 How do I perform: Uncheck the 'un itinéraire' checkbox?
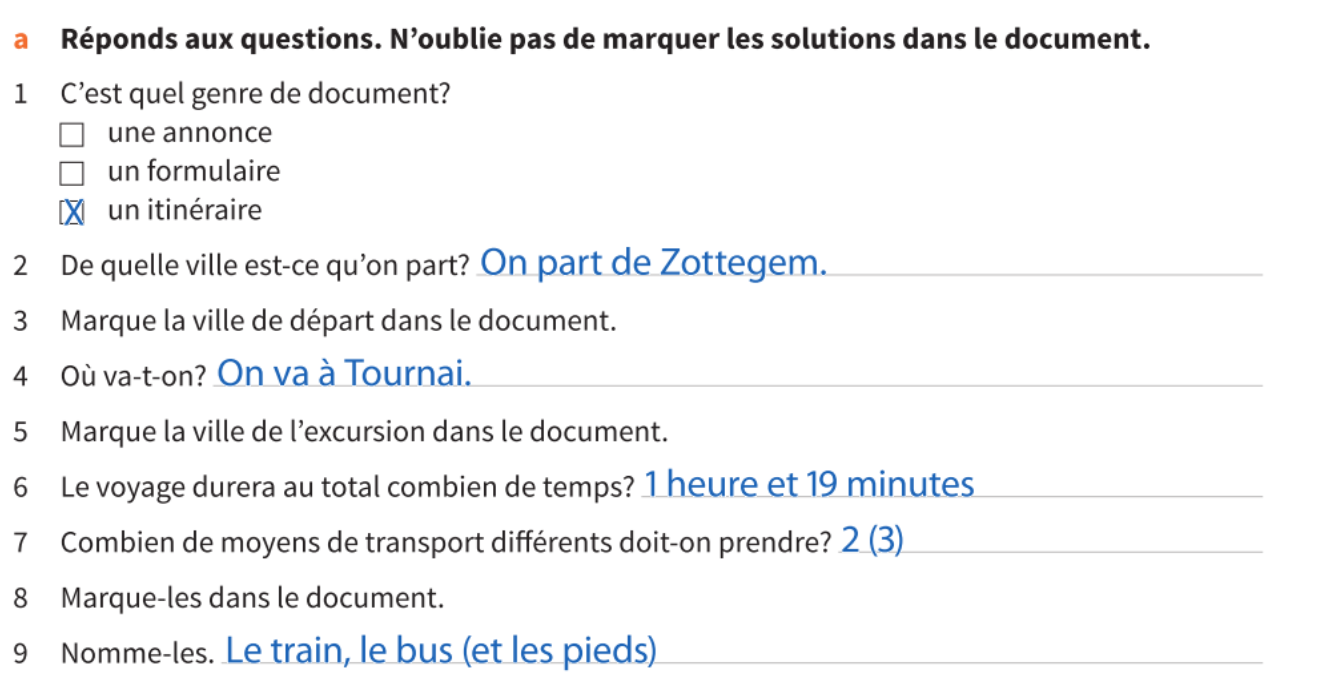click(x=72, y=212)
